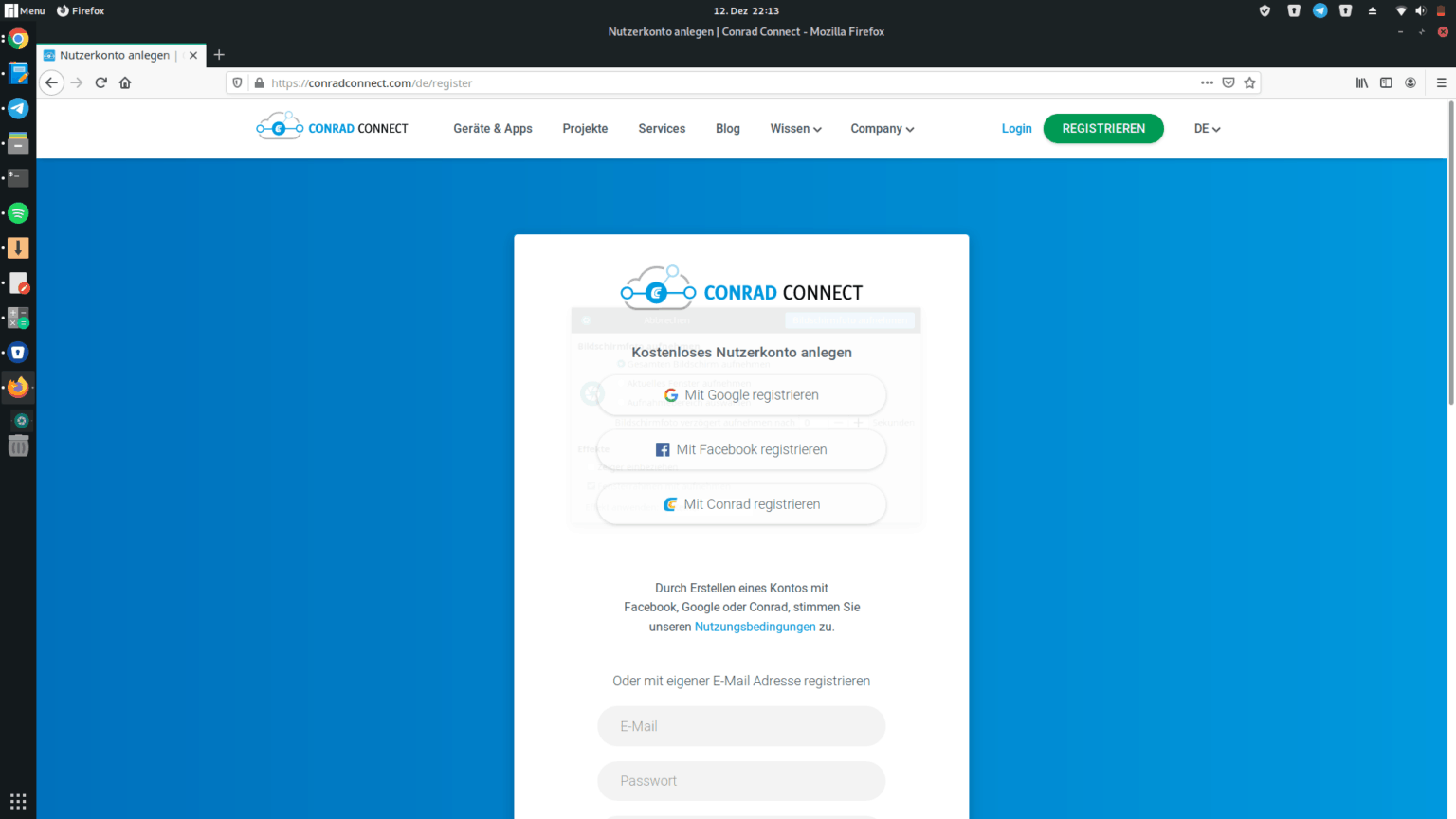Viewport: 1456px width, 819px height.
Task: Open Geräte & Apps nav item
Action: click(493, 128)
